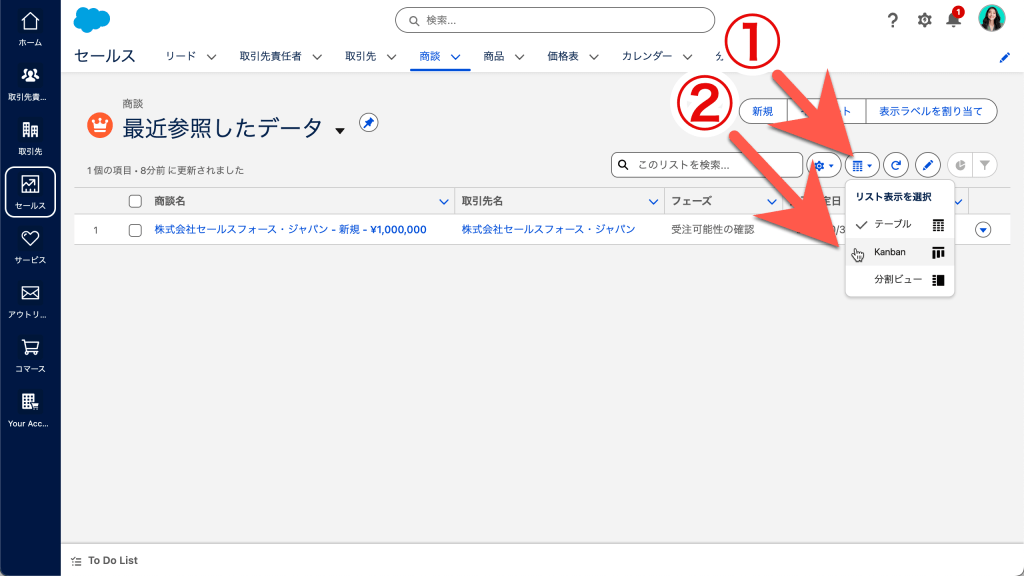The width and height of the screenshot is (1024, 576).
Task: Expand the 価格表 tab chevron
Action: click(x=594, y=57)
